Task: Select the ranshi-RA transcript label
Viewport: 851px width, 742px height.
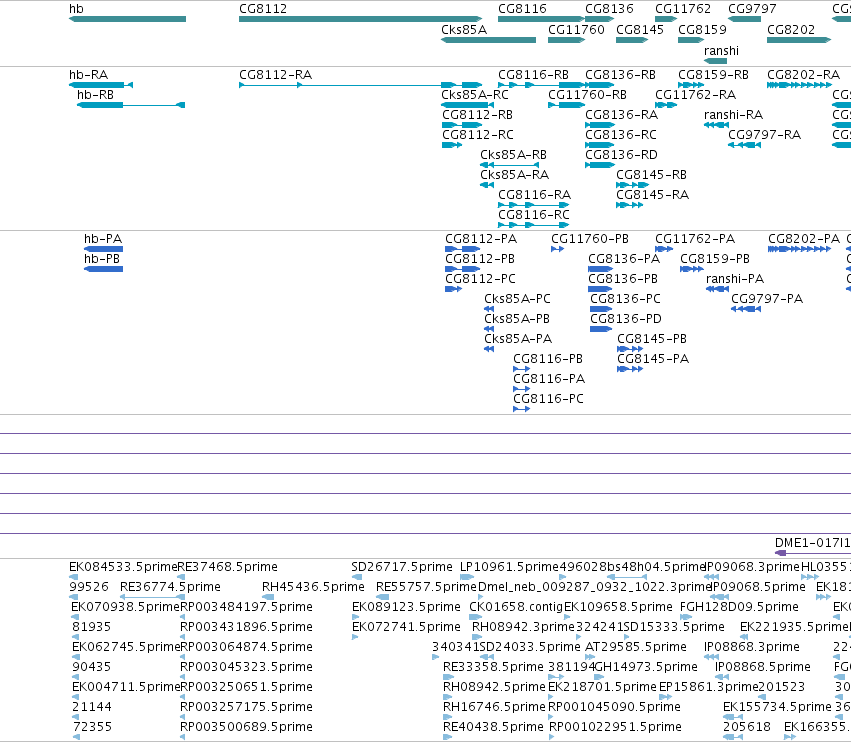Action: coord(733,115)
